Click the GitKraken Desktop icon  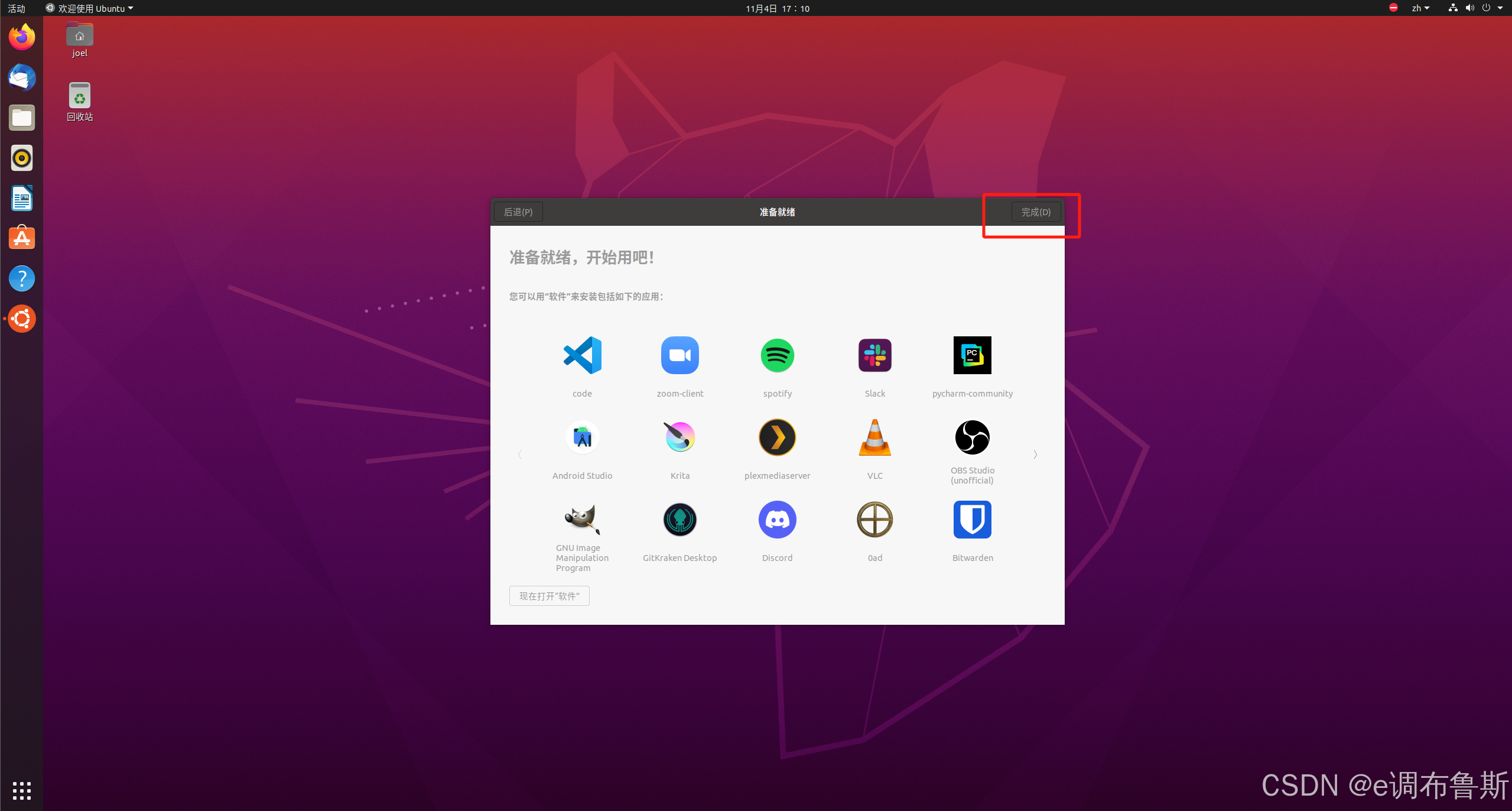click(679, 520)
